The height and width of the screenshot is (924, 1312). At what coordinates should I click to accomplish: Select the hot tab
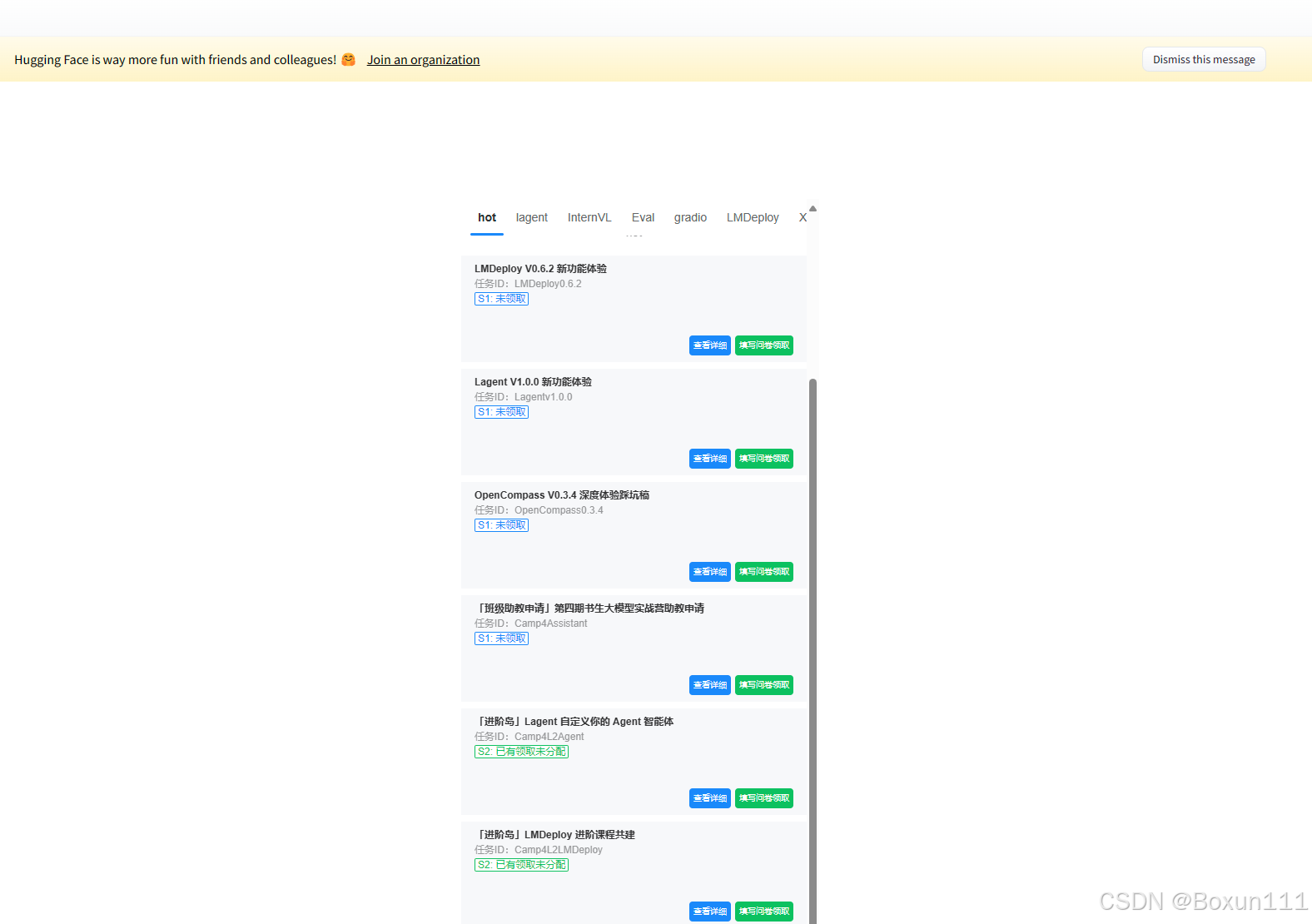tap(487, 217)
